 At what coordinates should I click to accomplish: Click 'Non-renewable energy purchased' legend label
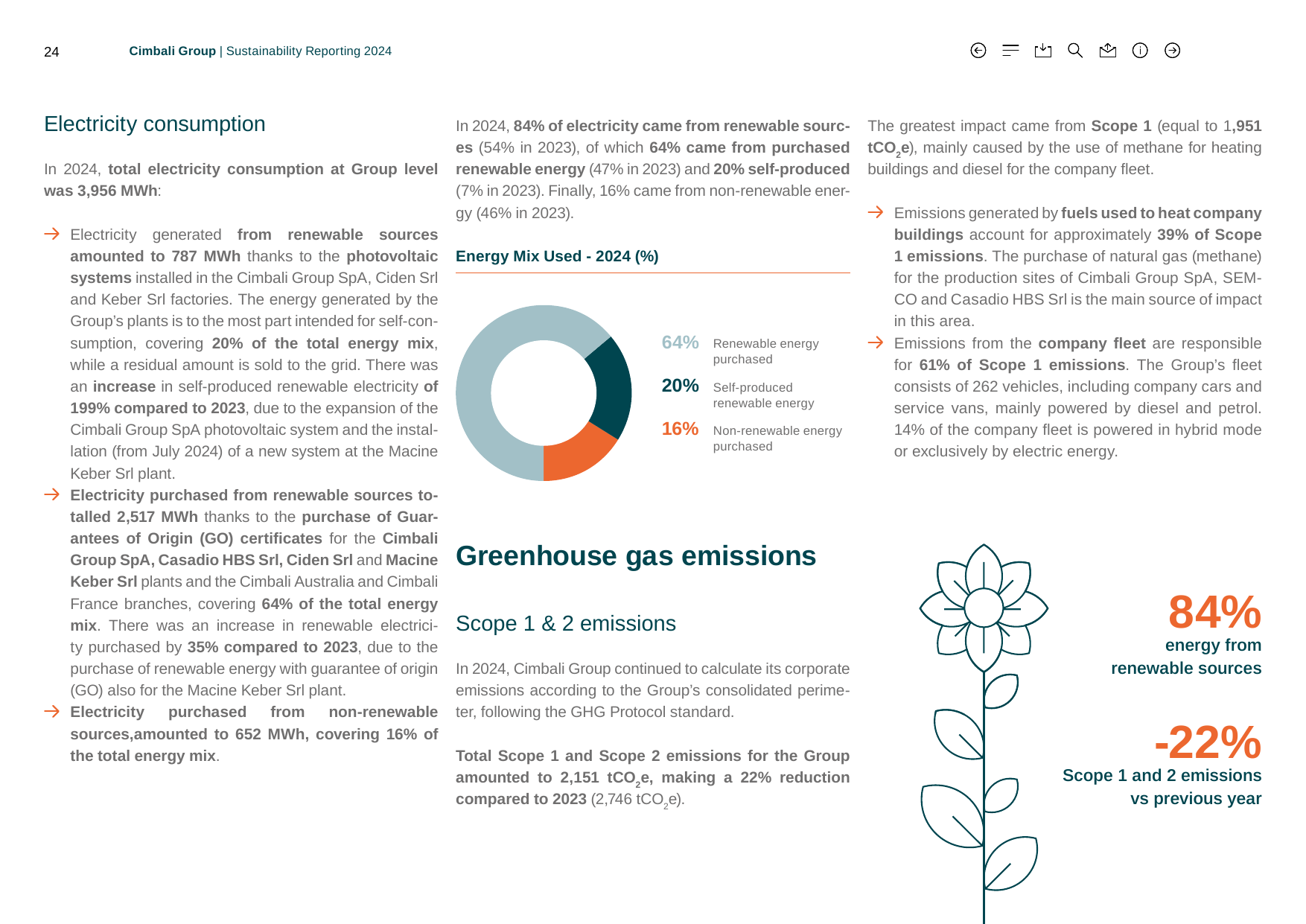point(777,439)
